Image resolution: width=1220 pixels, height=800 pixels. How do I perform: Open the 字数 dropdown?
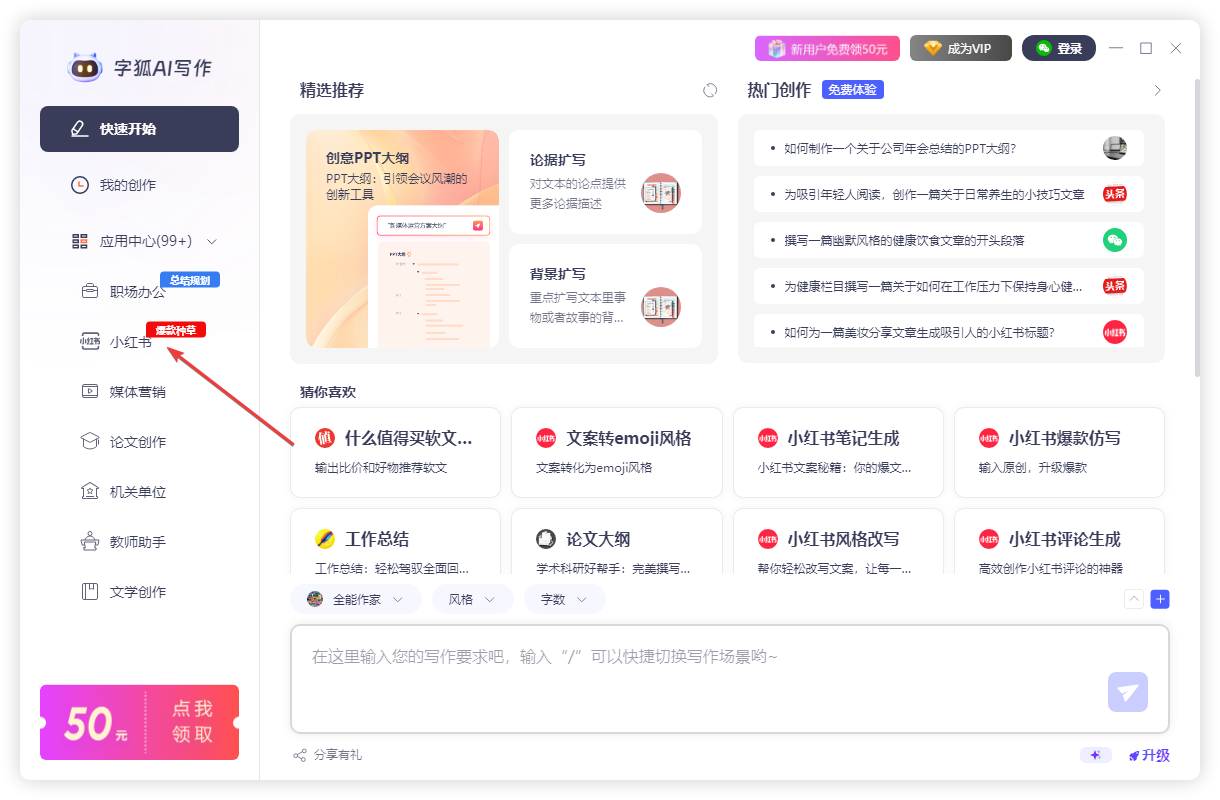point(564,599)
